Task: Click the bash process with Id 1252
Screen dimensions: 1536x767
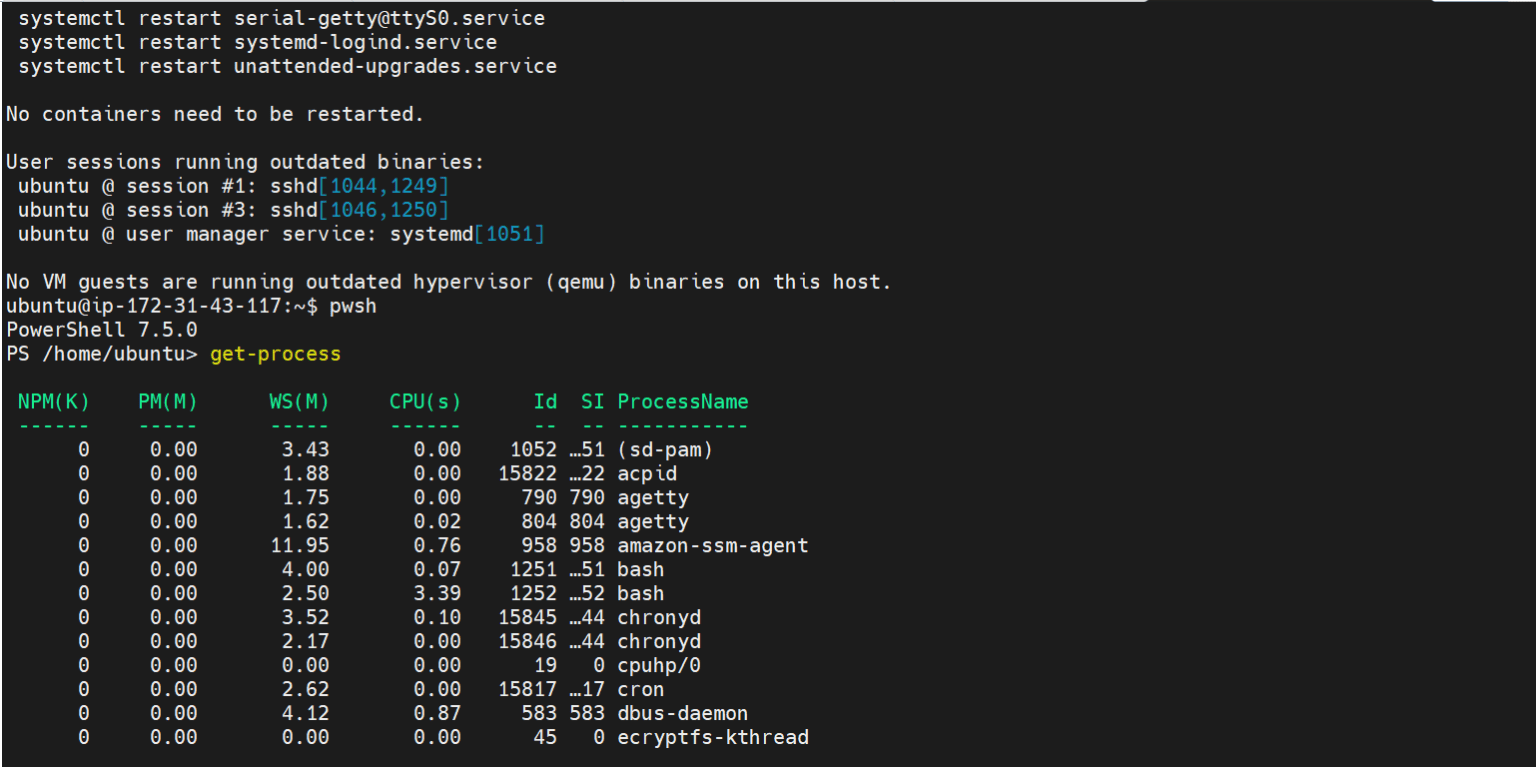Action: point(639,593)
